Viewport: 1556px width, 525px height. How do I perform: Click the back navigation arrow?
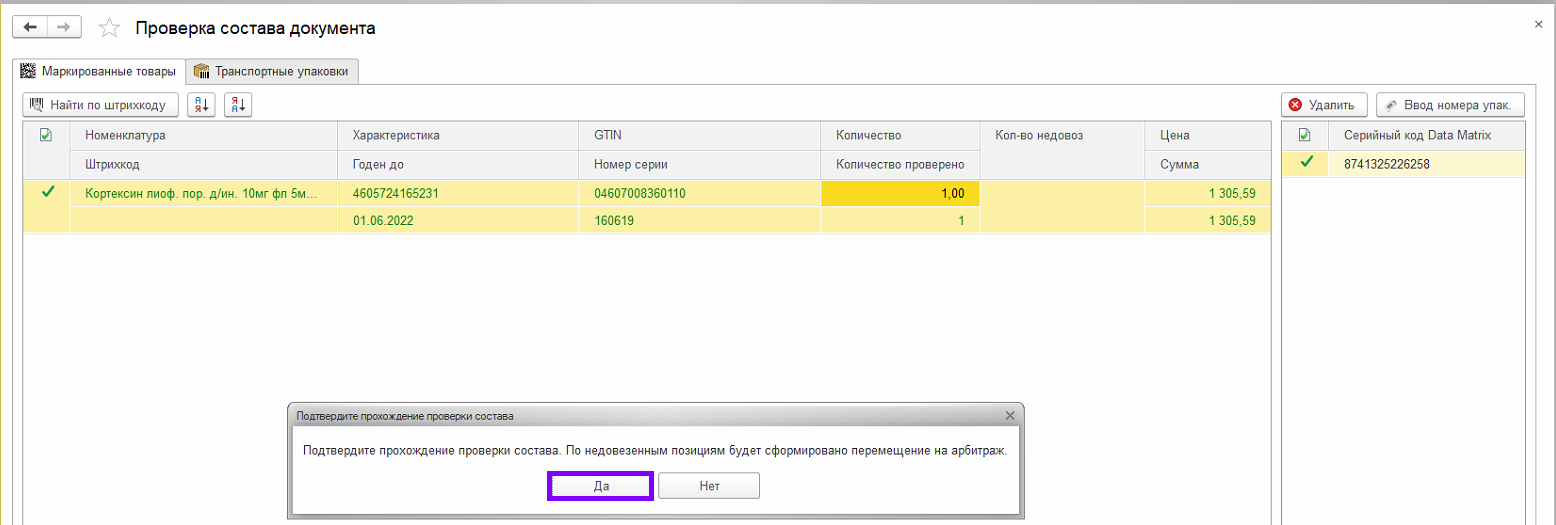click(x=29, y=28)
